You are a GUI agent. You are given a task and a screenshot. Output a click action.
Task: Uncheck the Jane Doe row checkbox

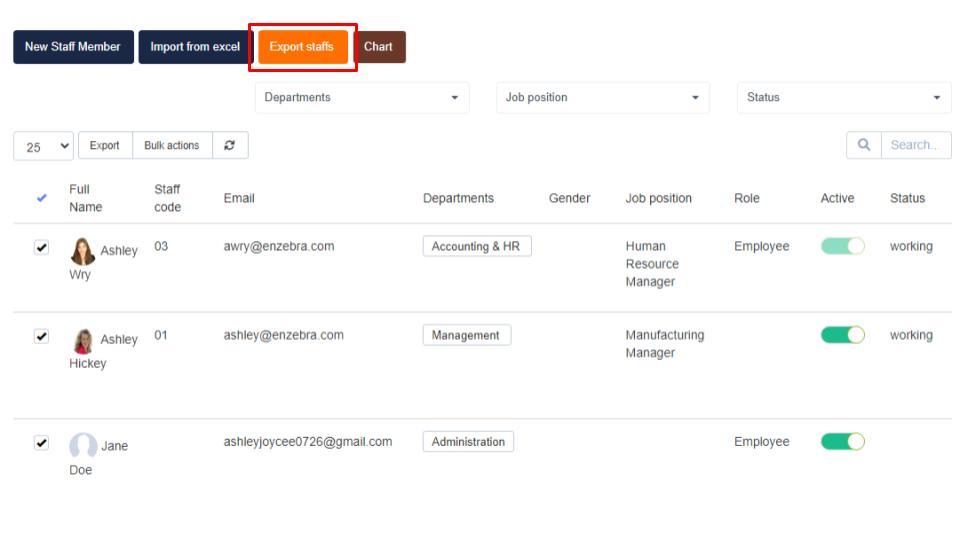pyautogui.click(x=42, y=443)
